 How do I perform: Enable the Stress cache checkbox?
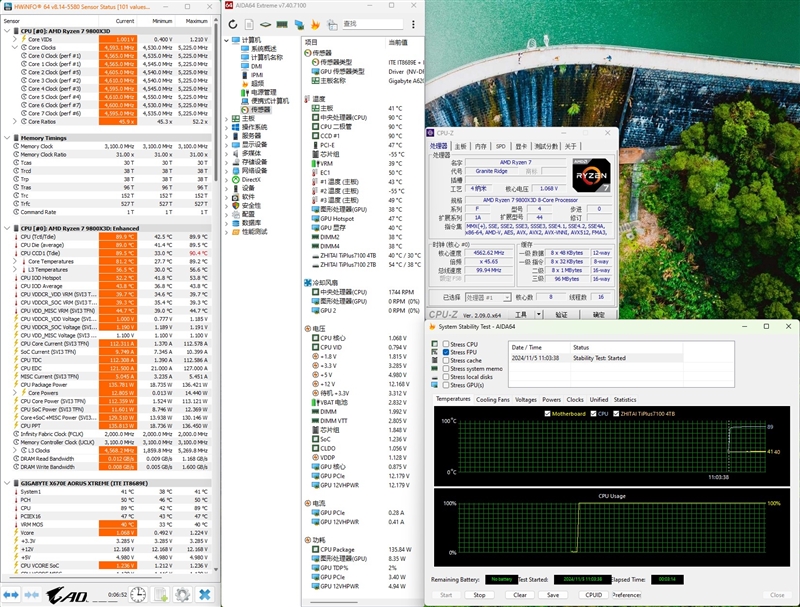coord(446,360)
